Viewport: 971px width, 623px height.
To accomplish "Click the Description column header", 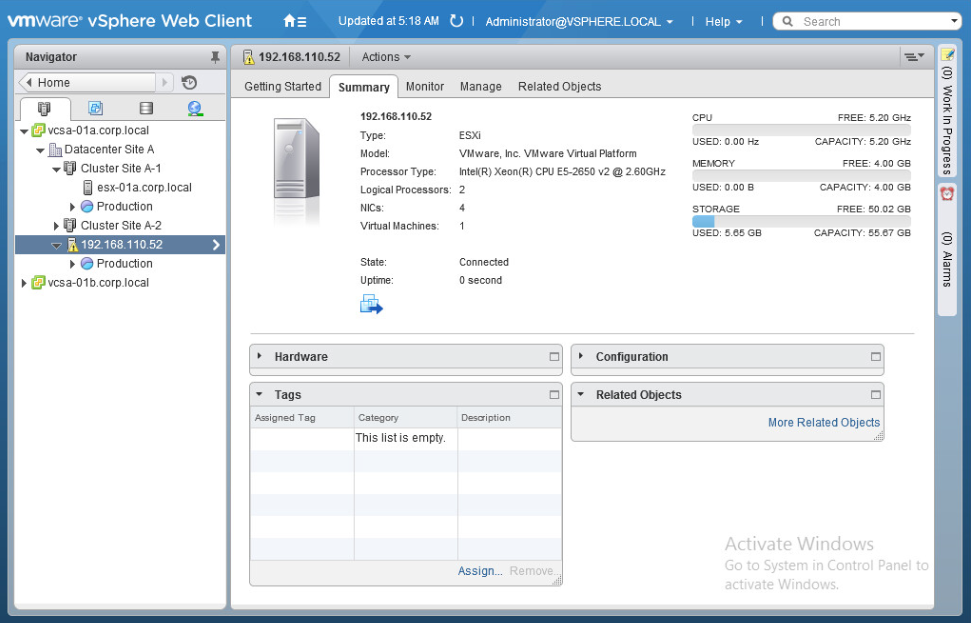I will (509, 418).
